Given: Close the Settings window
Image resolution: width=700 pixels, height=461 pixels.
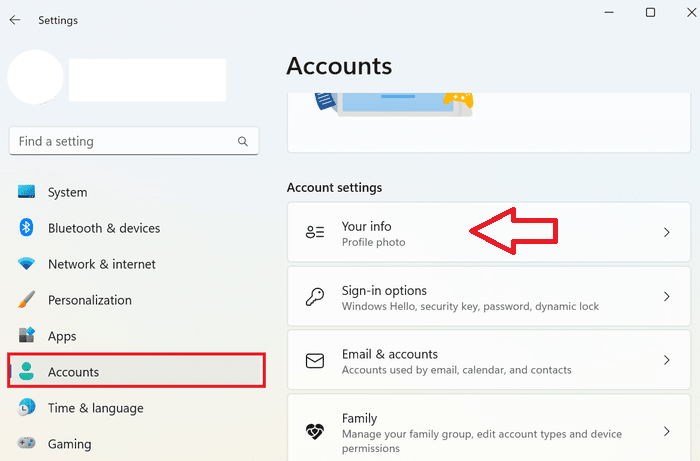Looking at the screenshot, I should click(692, 12).
